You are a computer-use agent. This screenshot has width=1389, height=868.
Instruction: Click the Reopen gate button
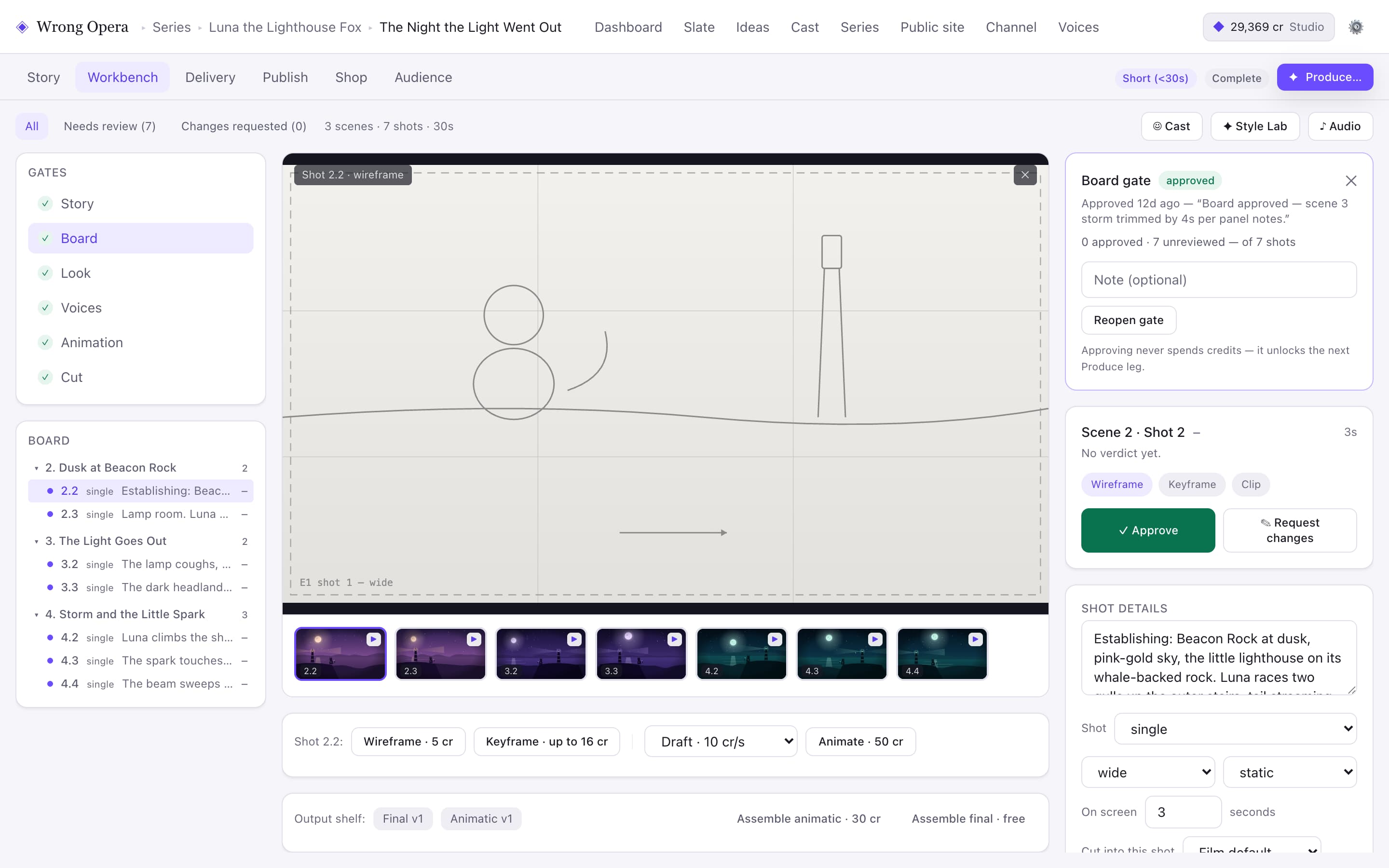tap(1129, 320)
